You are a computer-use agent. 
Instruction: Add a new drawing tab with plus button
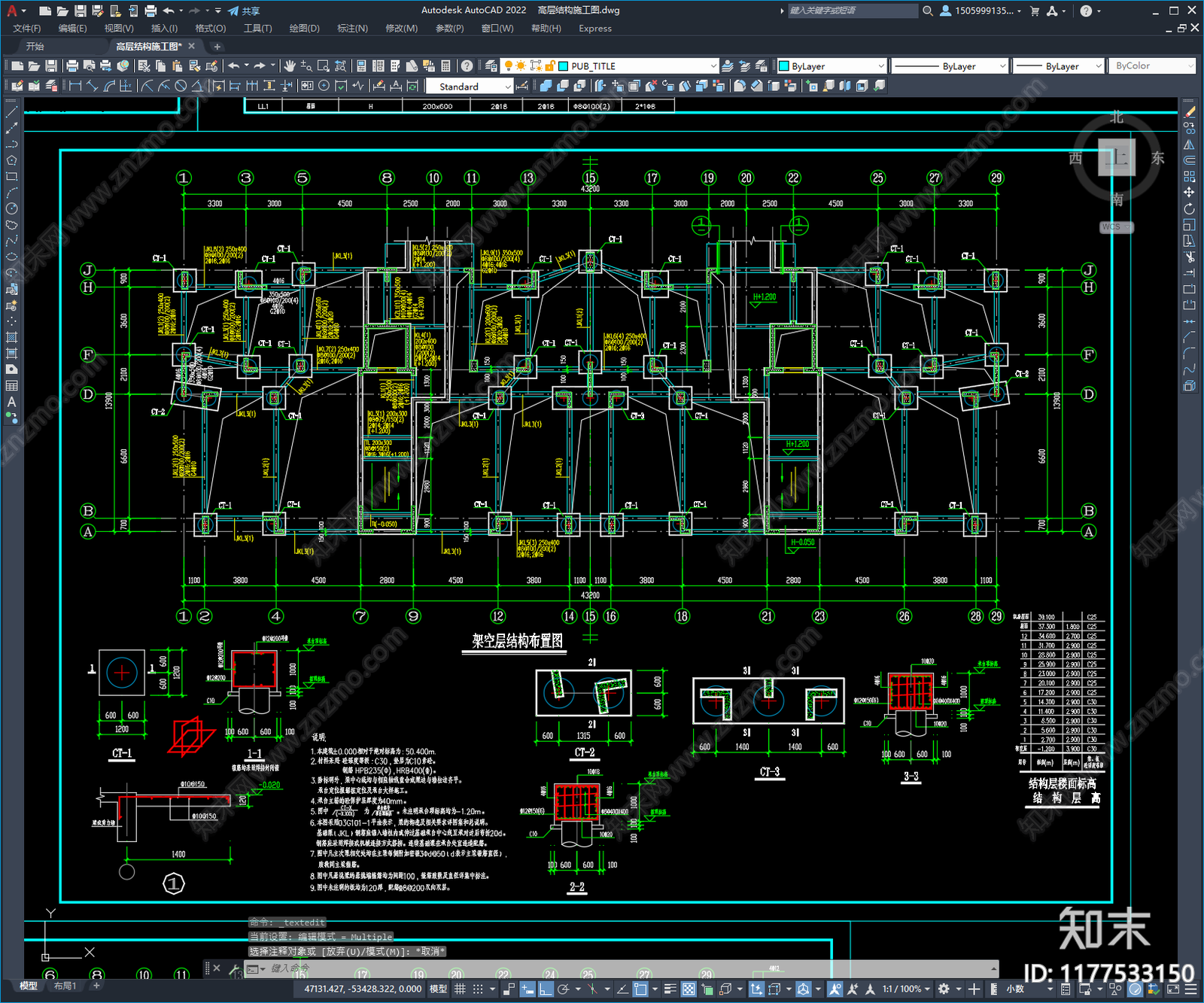click(217, 47)
